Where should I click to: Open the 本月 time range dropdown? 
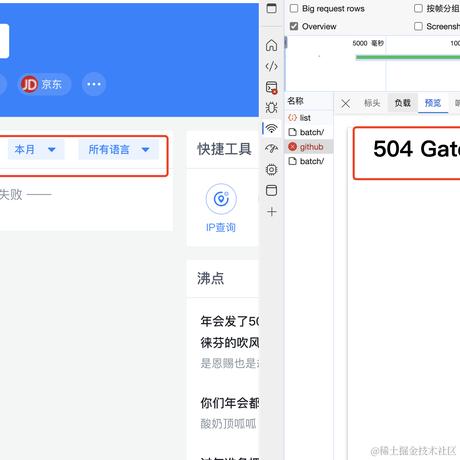click(36, 149)
